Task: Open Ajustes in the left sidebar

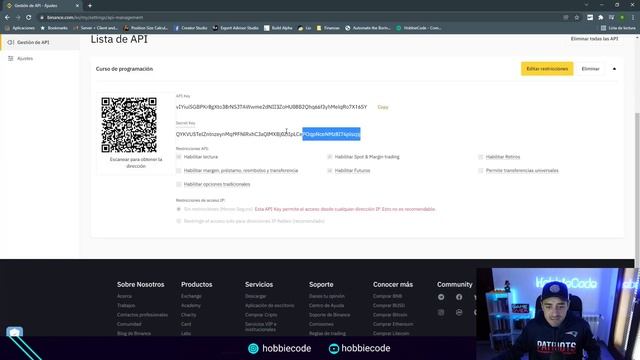Action: (24, 59)
